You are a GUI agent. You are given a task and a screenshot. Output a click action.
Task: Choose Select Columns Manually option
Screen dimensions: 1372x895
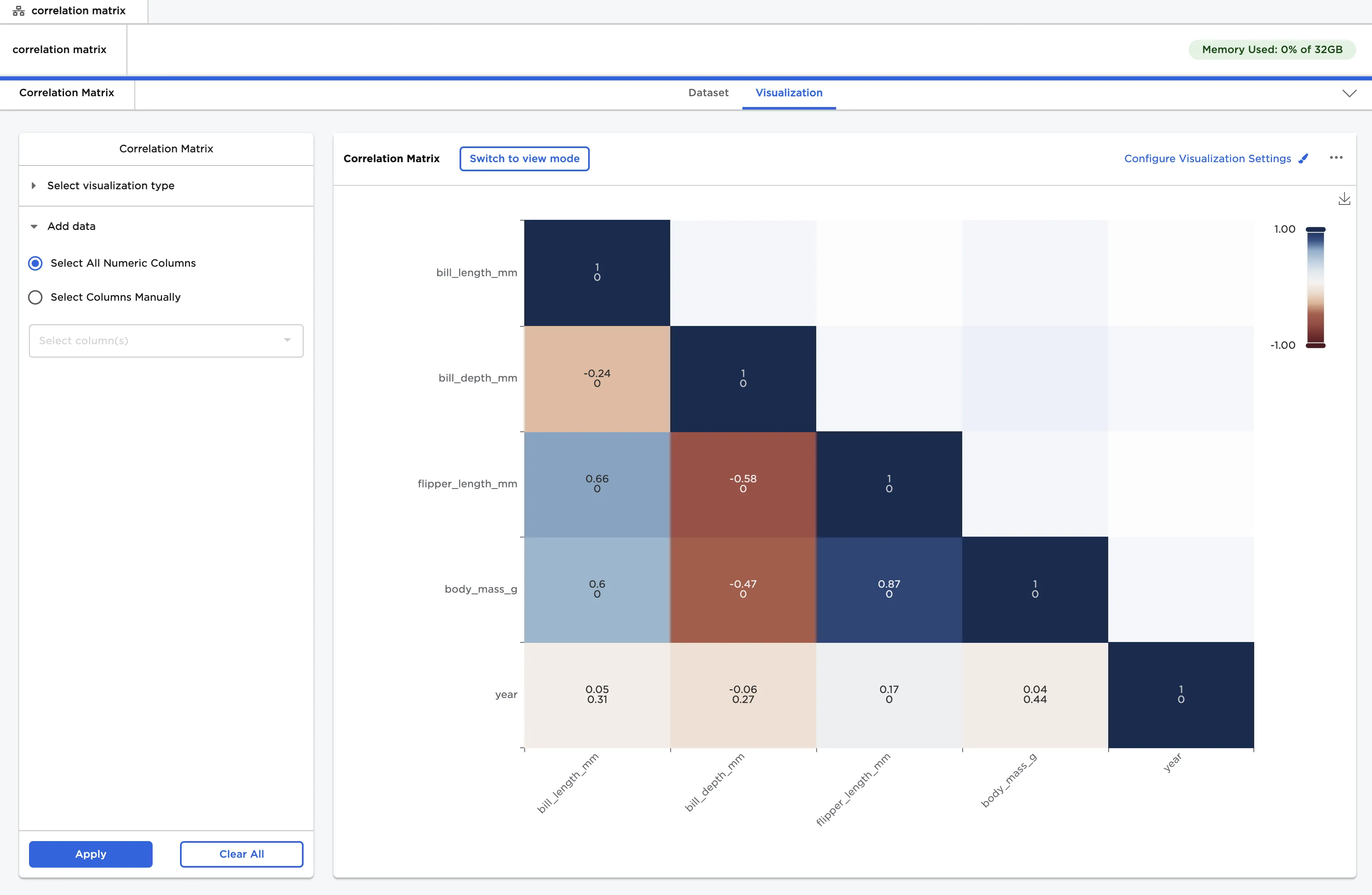[x=34, y=297]
